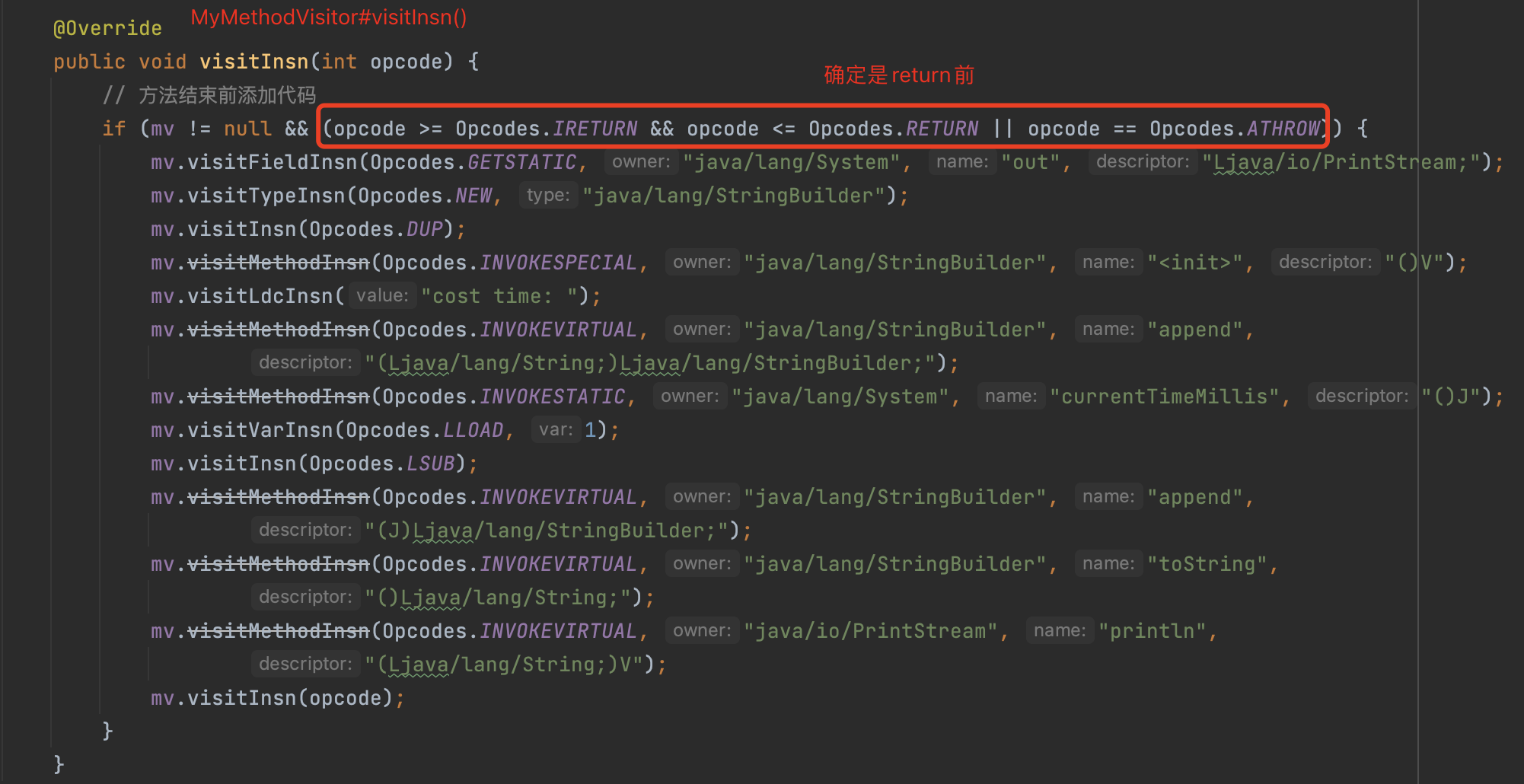Click Opcodes.INVOKESPECIAL constant
The width and height of the screenshot is (1524, 784).
510,263
